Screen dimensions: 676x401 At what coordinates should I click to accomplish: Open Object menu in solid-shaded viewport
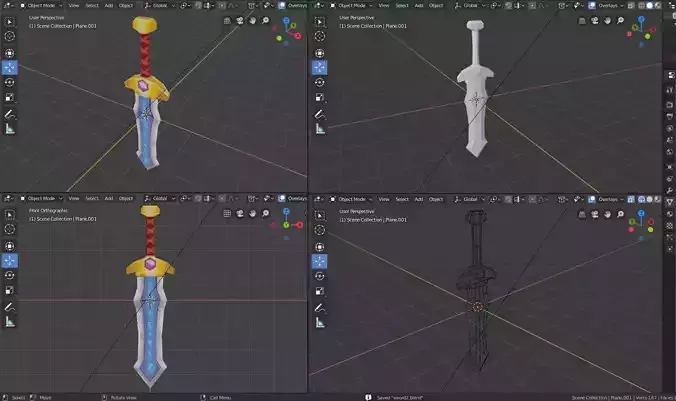point(436,6)
